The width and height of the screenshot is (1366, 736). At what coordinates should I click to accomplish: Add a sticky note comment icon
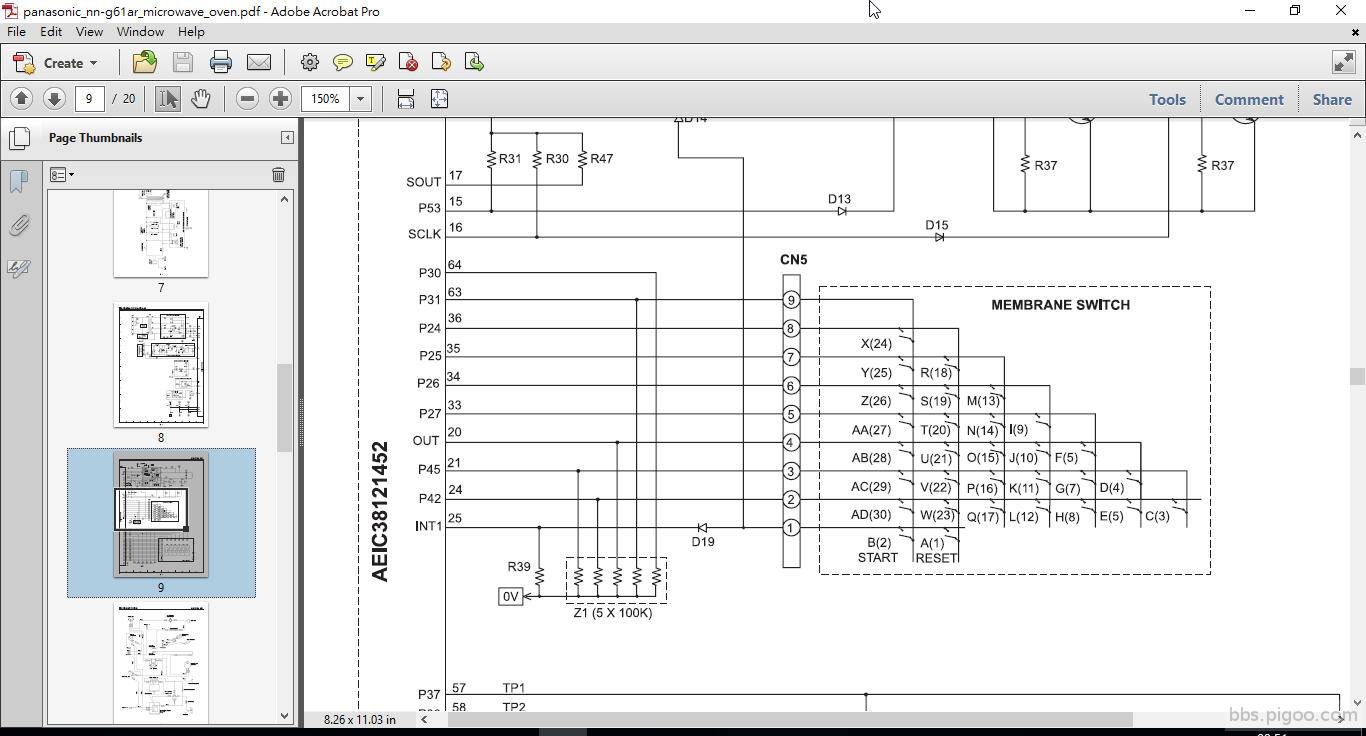[343, 63]
